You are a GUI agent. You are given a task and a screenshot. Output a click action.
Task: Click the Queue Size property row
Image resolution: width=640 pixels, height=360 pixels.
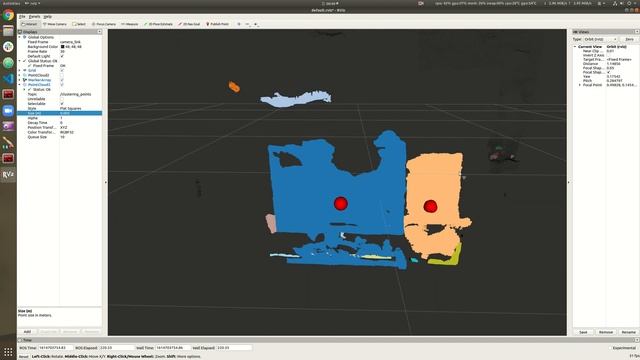point(60,137)
